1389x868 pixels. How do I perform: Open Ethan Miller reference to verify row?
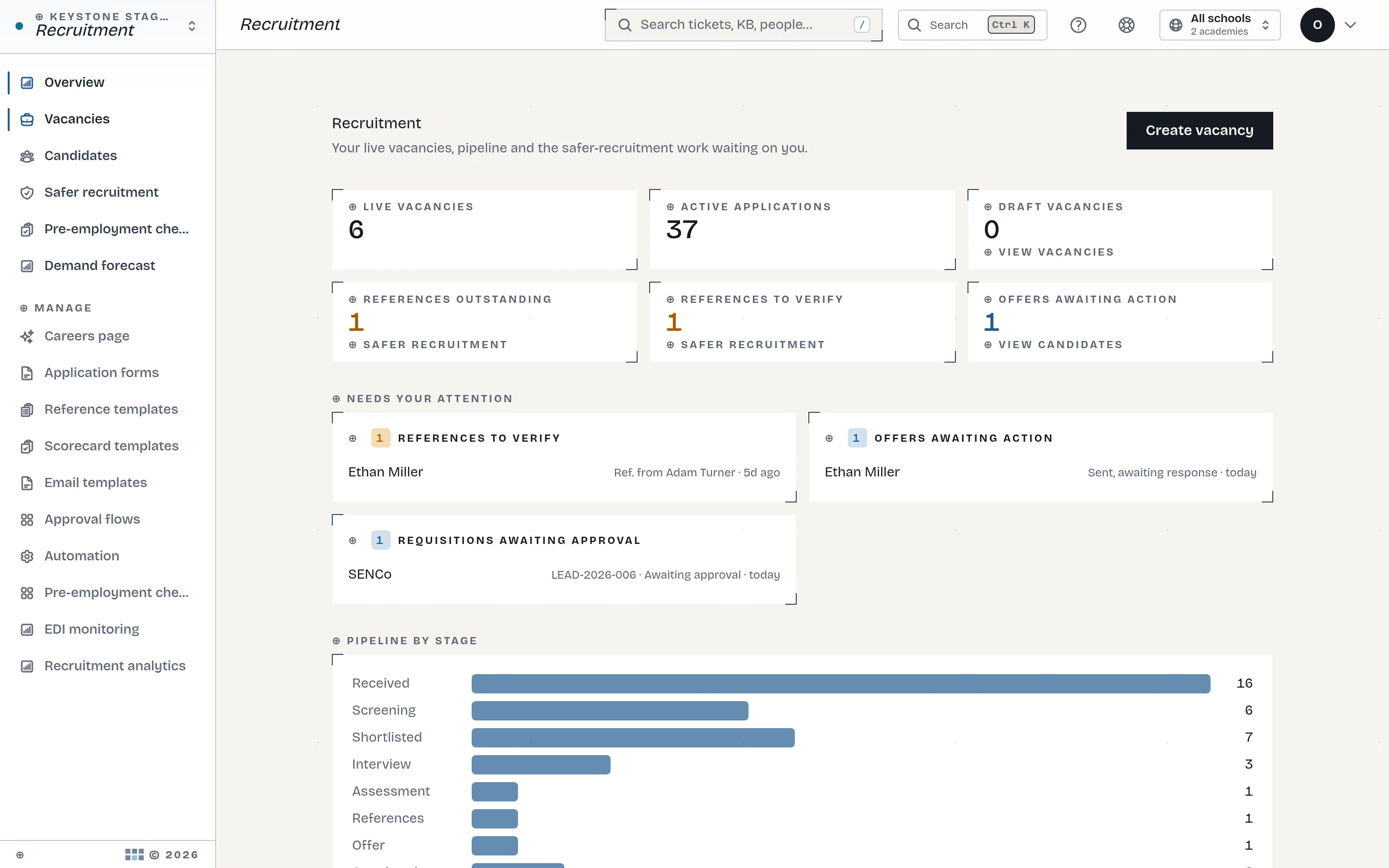(x=564, y=473)
